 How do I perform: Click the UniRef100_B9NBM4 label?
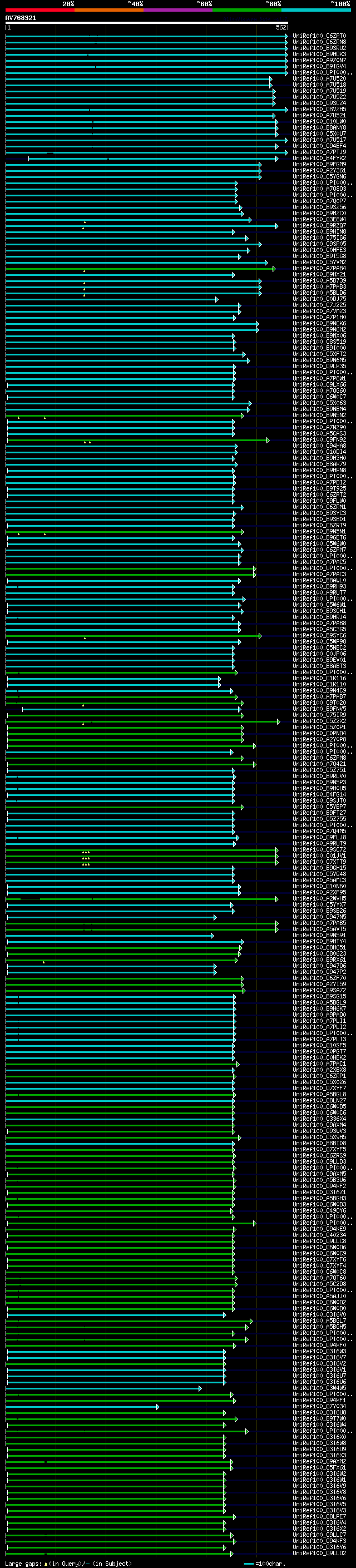(319, 409)
